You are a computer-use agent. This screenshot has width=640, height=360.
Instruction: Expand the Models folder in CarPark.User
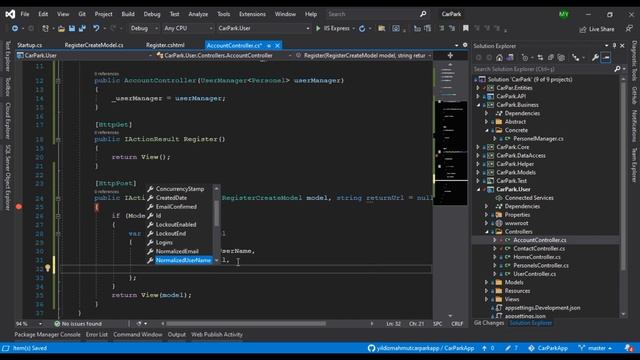(486, 282)
